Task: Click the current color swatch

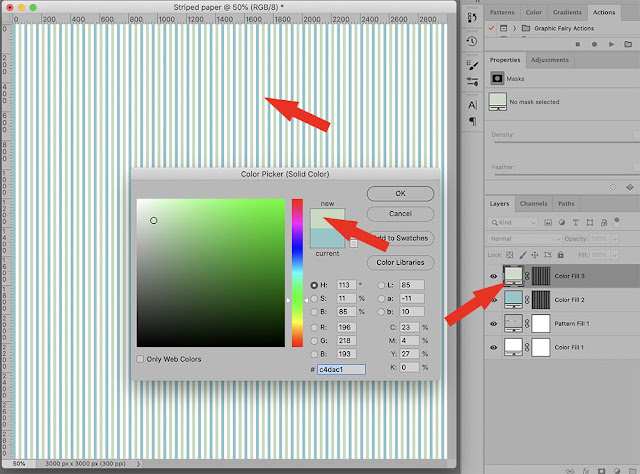Action: point(327,238)
